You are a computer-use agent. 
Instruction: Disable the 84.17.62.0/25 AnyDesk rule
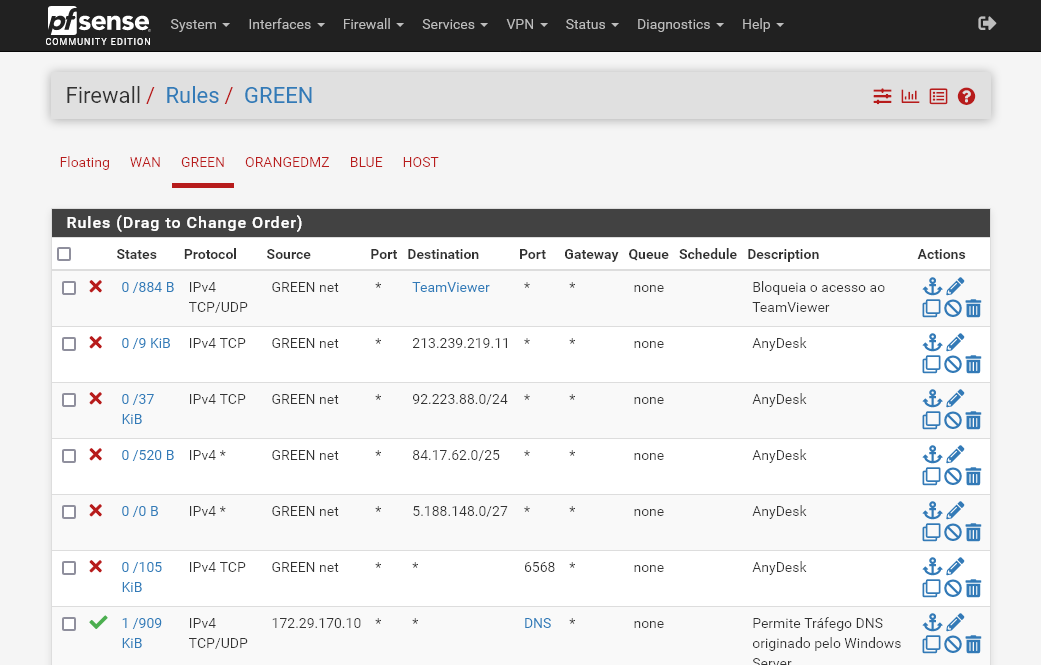pos(953,477)
